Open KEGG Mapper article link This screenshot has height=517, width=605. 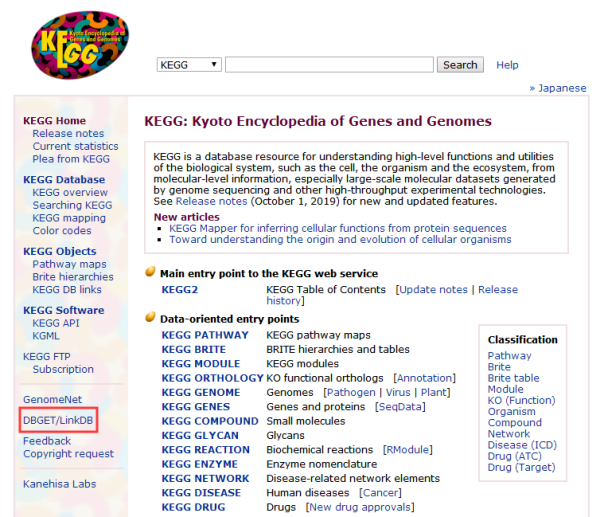pos(338,228)
